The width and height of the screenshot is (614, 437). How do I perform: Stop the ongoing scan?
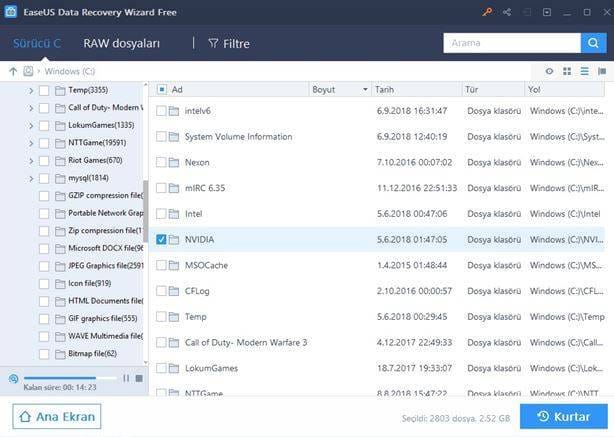pos(139,378)
